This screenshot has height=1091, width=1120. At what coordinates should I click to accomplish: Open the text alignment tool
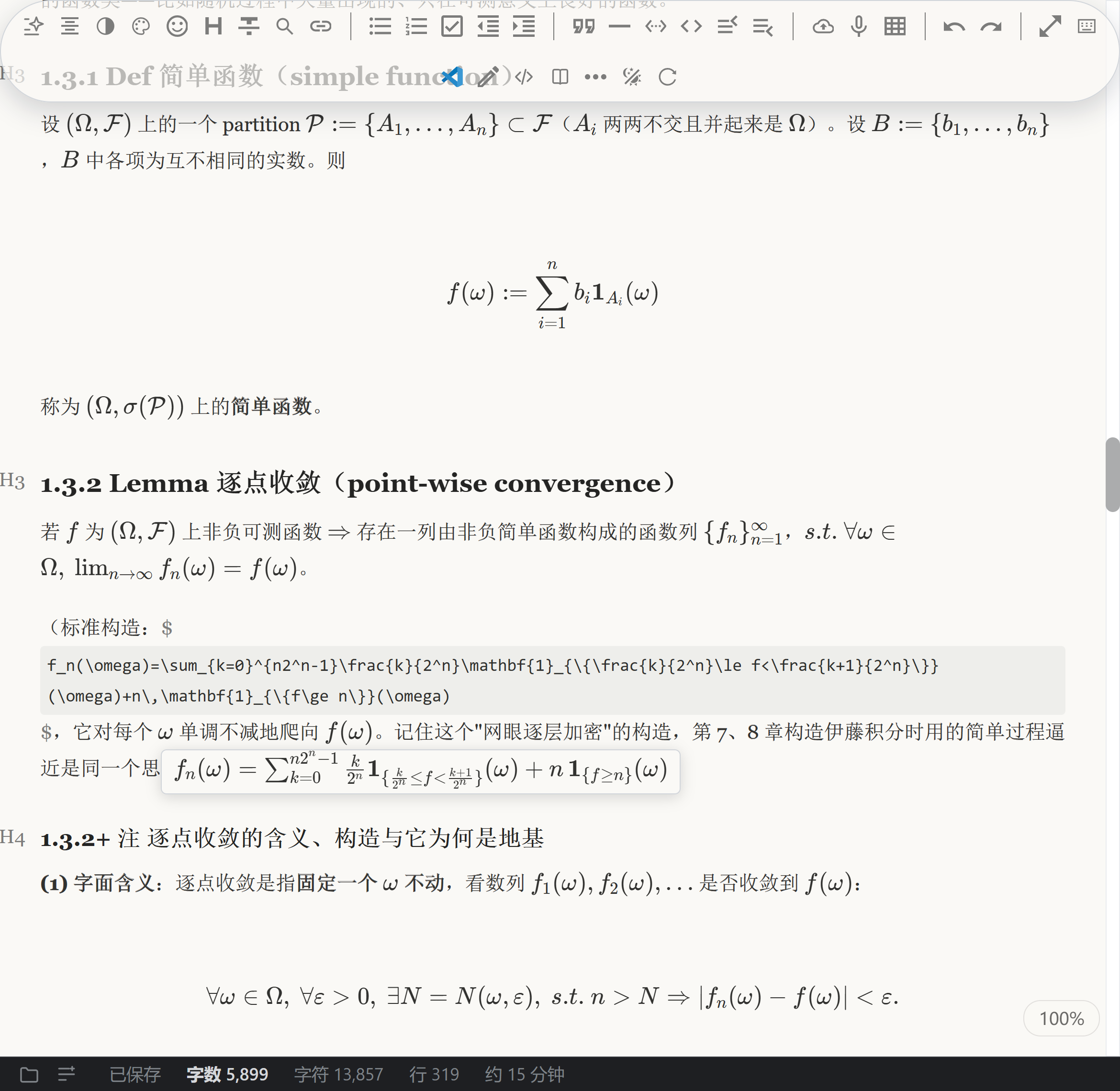[70, 26]
